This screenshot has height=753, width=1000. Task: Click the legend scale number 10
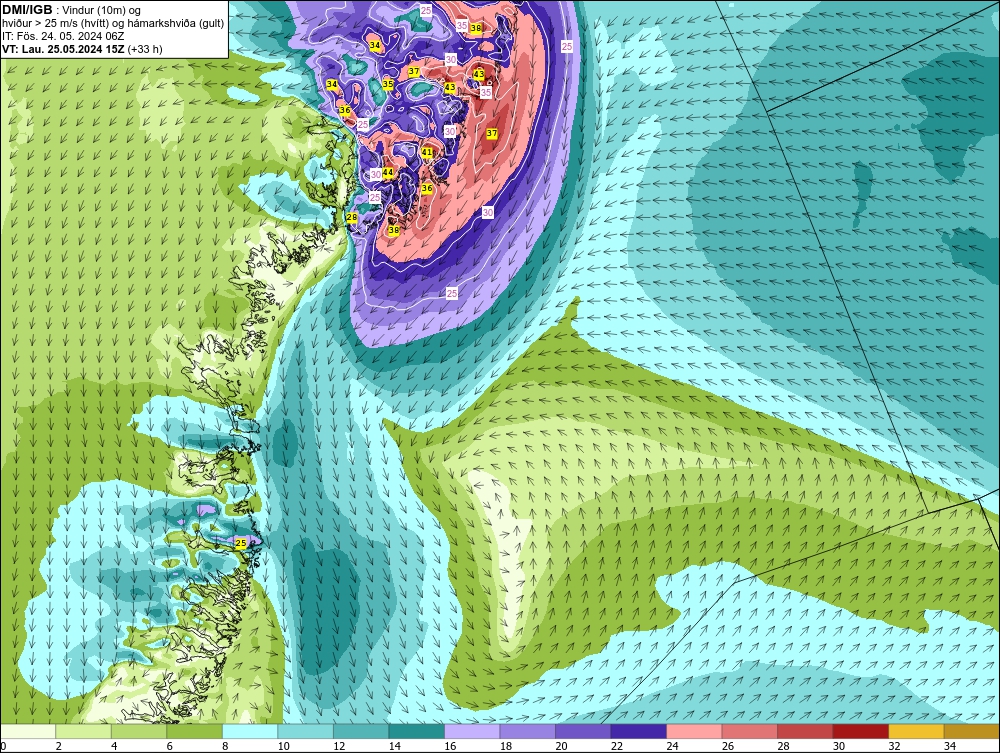coord(283,746)
